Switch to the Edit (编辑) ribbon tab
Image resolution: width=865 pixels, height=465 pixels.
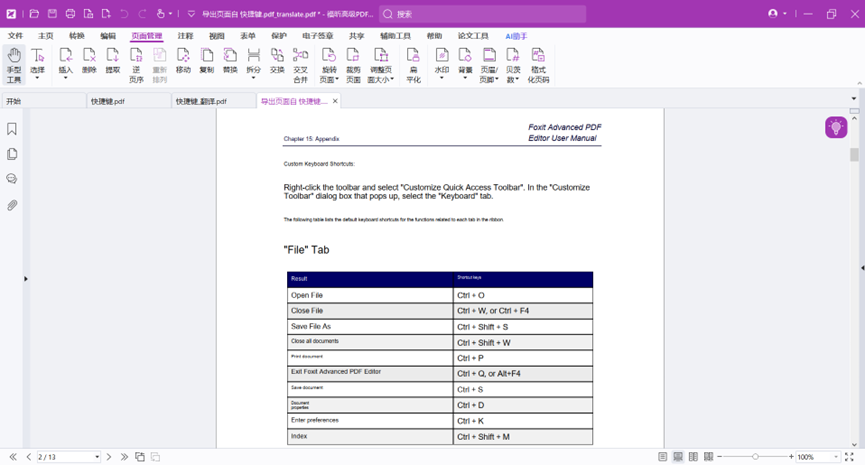108,36
